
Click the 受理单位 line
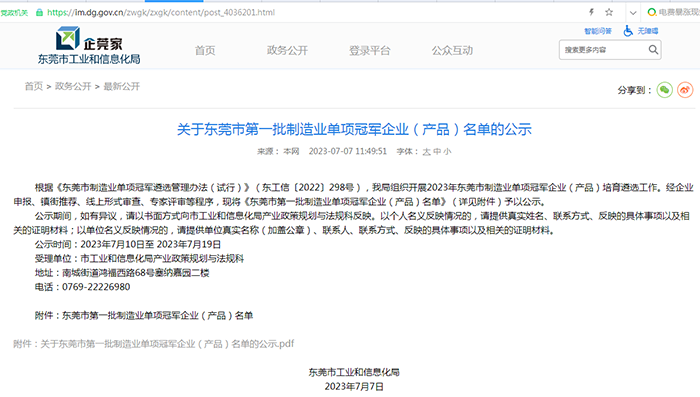(139, 259)
